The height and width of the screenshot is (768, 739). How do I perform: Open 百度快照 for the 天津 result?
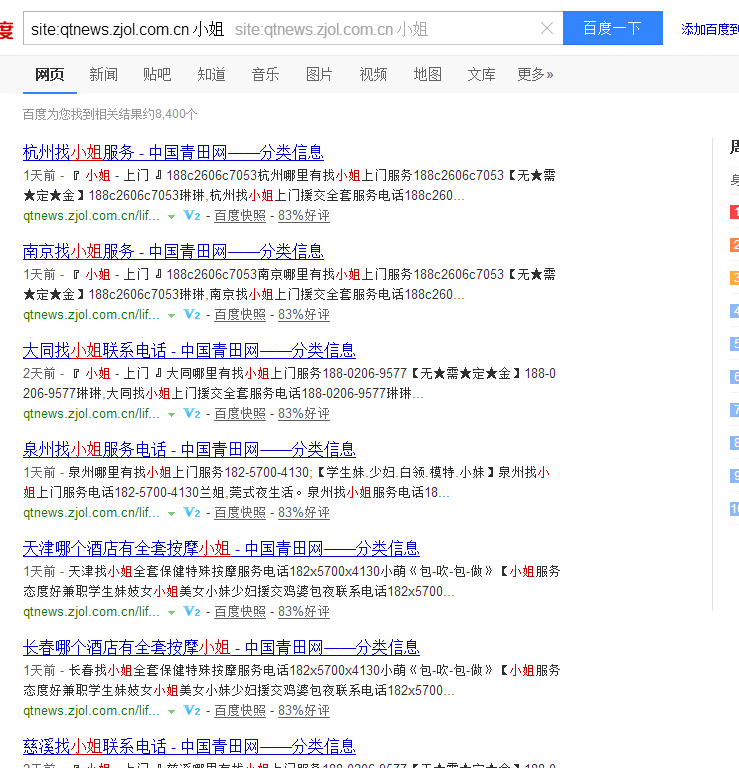coord(240,611)
